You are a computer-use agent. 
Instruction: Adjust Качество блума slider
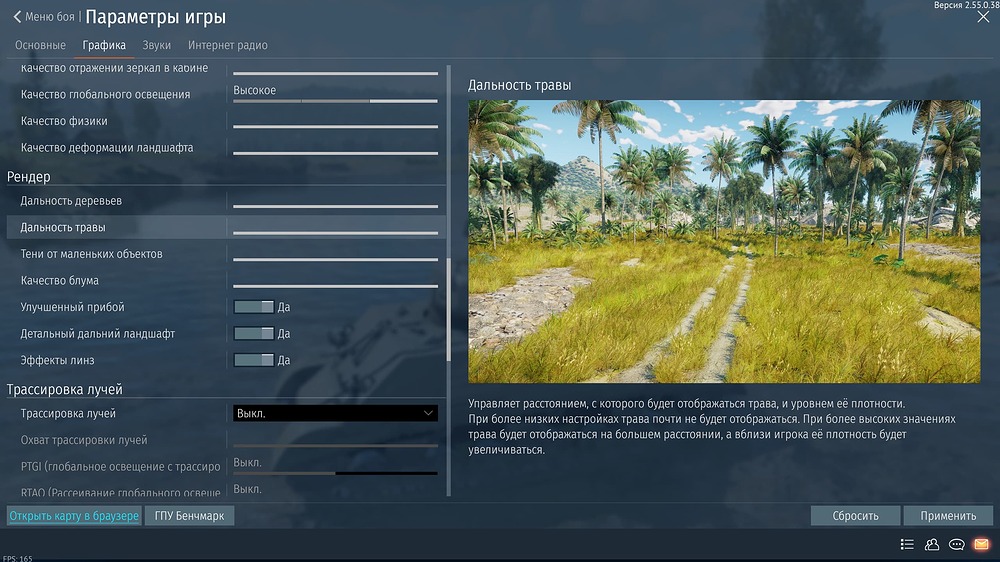coord(335,286)
